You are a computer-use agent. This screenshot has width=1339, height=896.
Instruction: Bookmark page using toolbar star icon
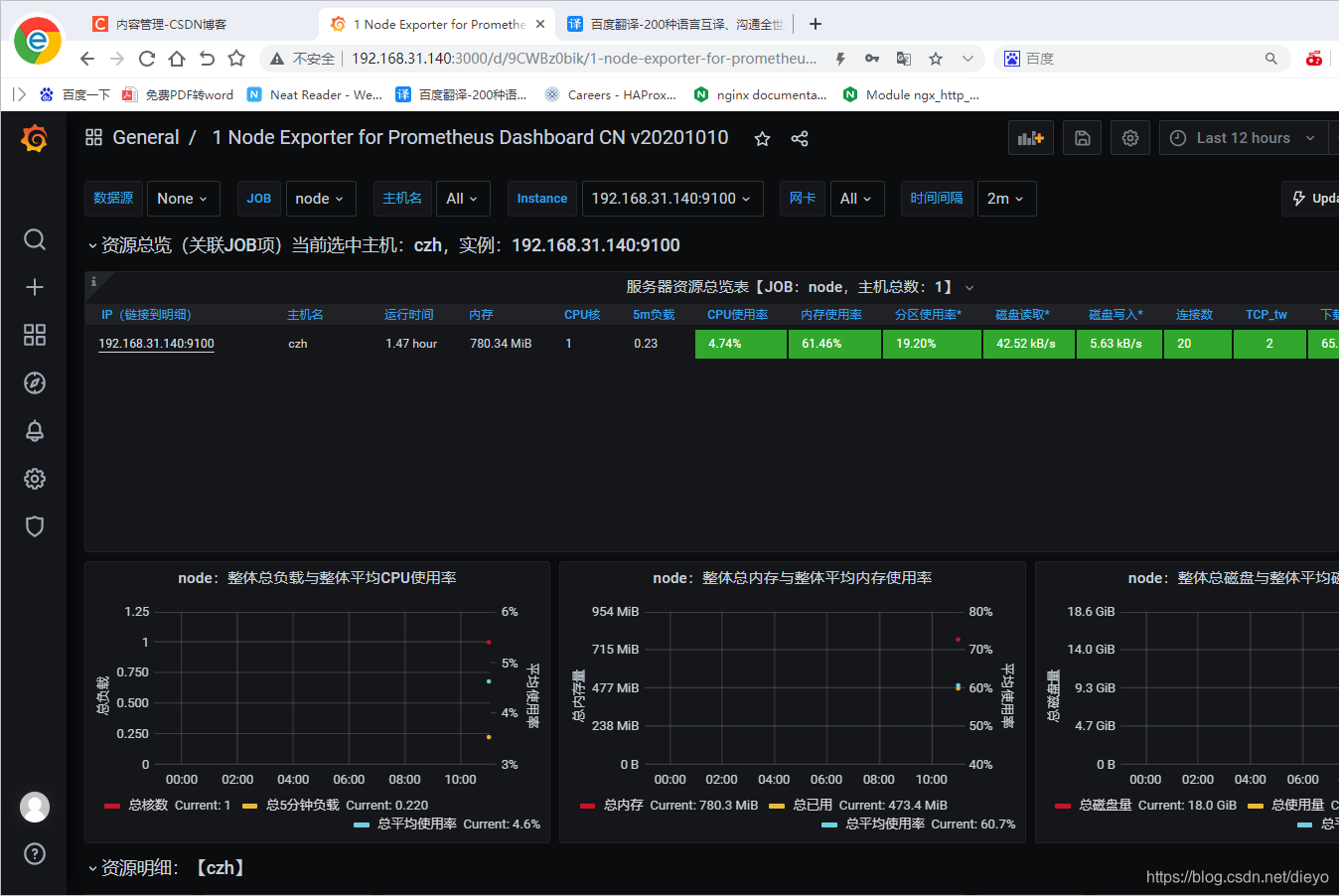pyautogui.click(x=236, y=59)
